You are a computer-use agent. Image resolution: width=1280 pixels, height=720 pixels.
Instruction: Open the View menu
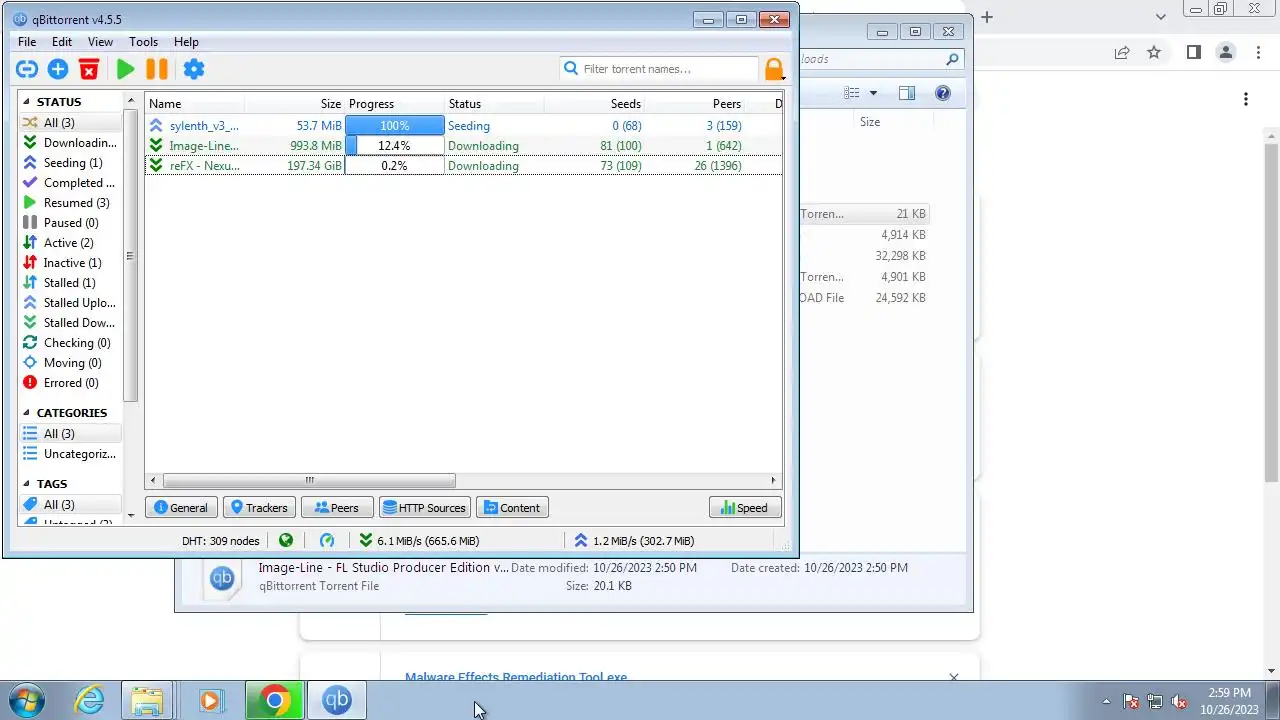(100, 42)
